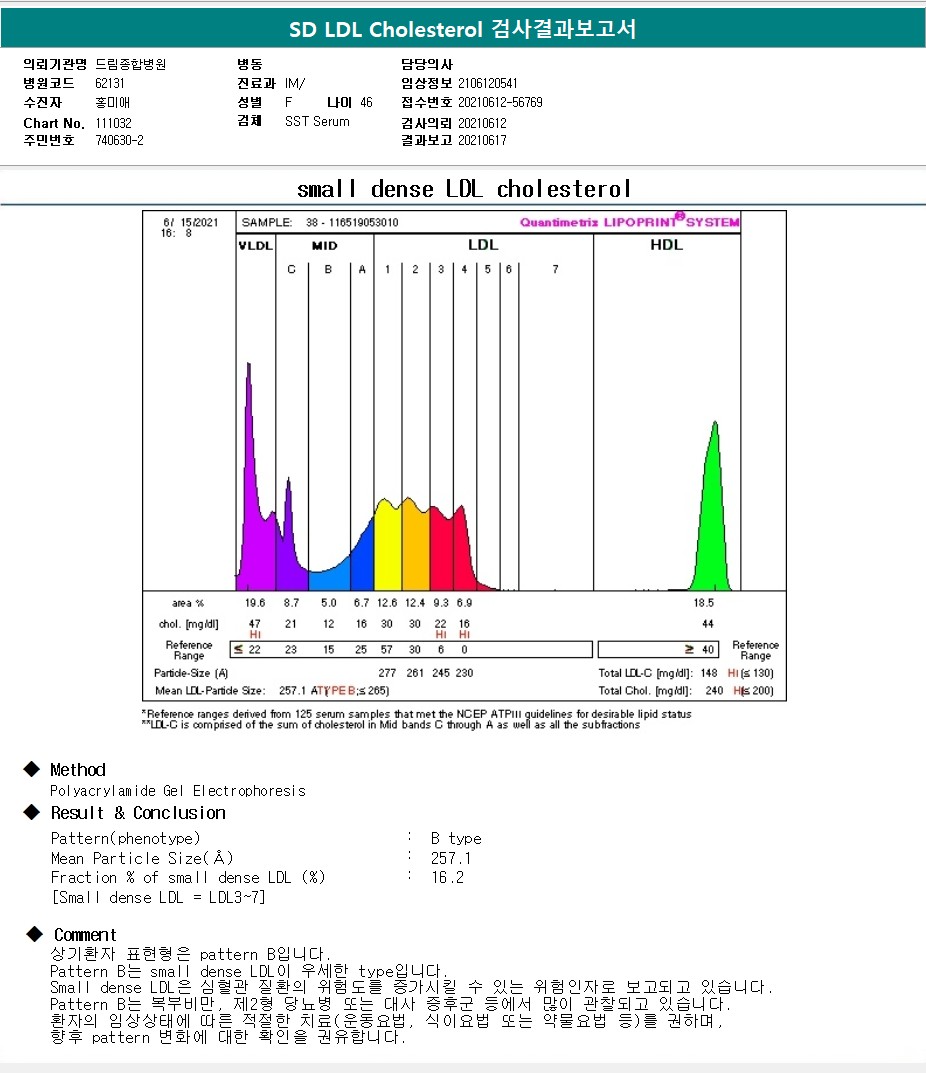
Task: Select the result report date '20210617'
Action: point(482,140)
